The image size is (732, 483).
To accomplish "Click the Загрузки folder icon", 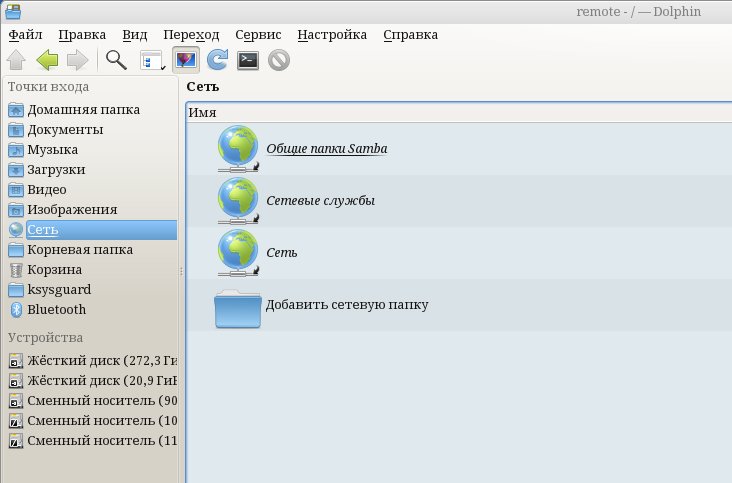I will tap(16, 170).
